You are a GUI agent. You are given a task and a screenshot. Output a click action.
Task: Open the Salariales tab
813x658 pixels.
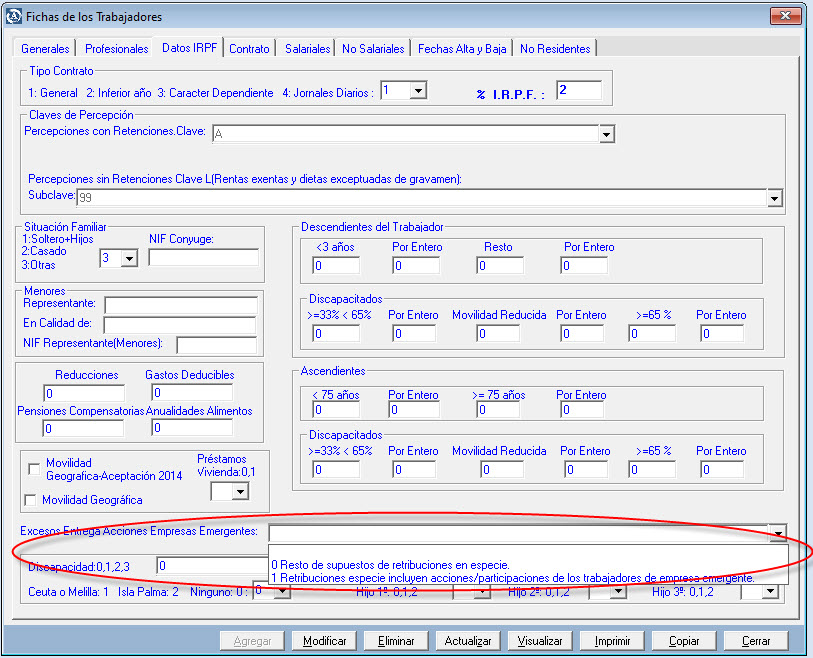307,49
